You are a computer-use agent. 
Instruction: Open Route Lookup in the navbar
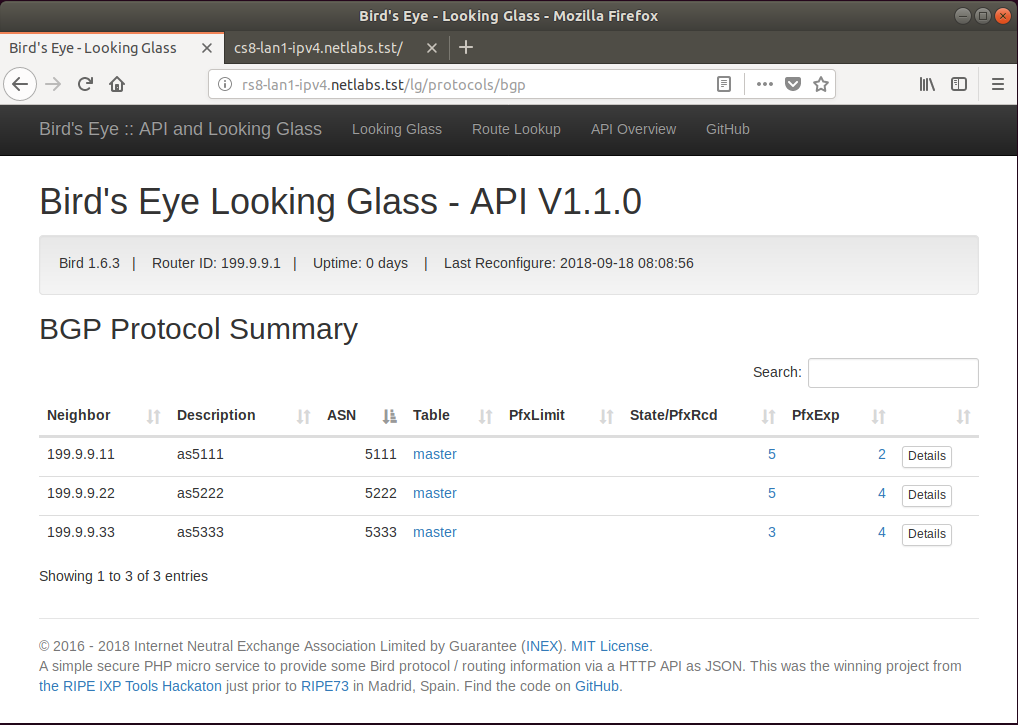[x=516, y=129]
